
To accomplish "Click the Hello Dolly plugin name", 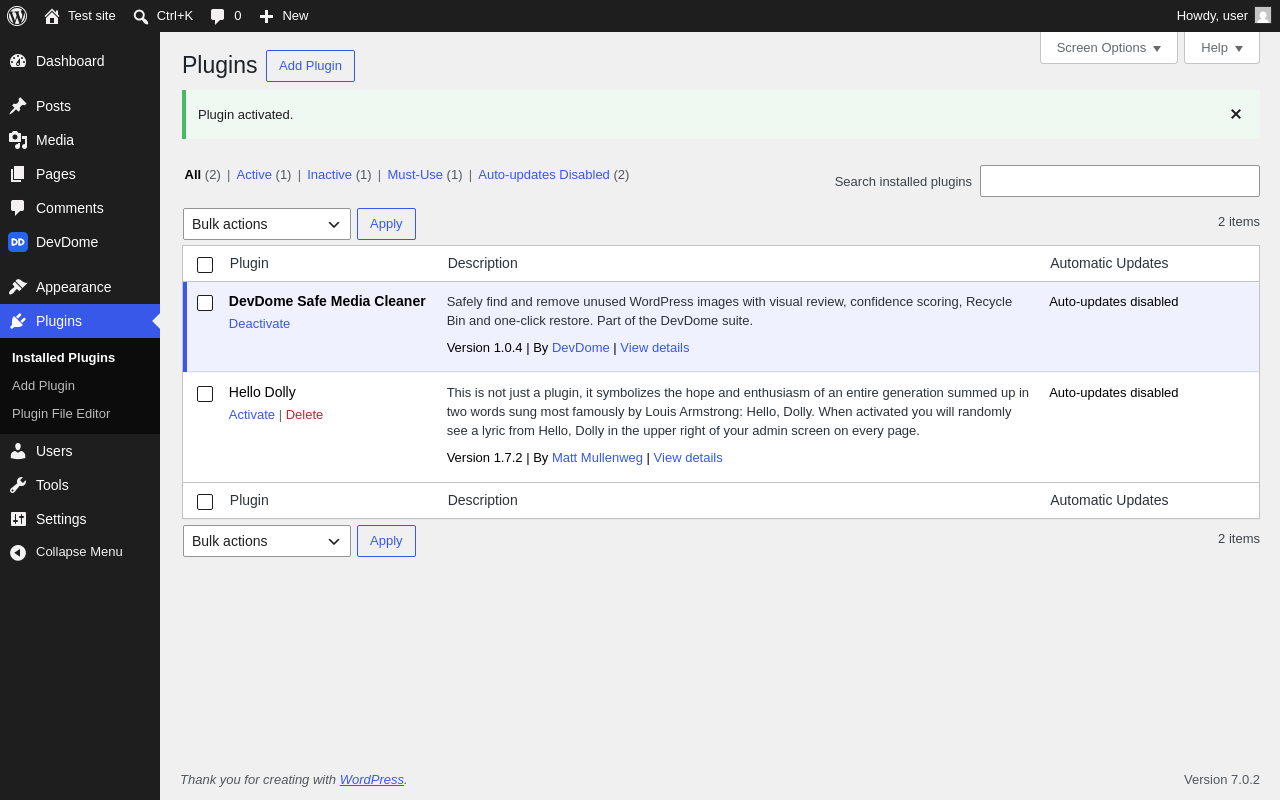I will point(262,392).
